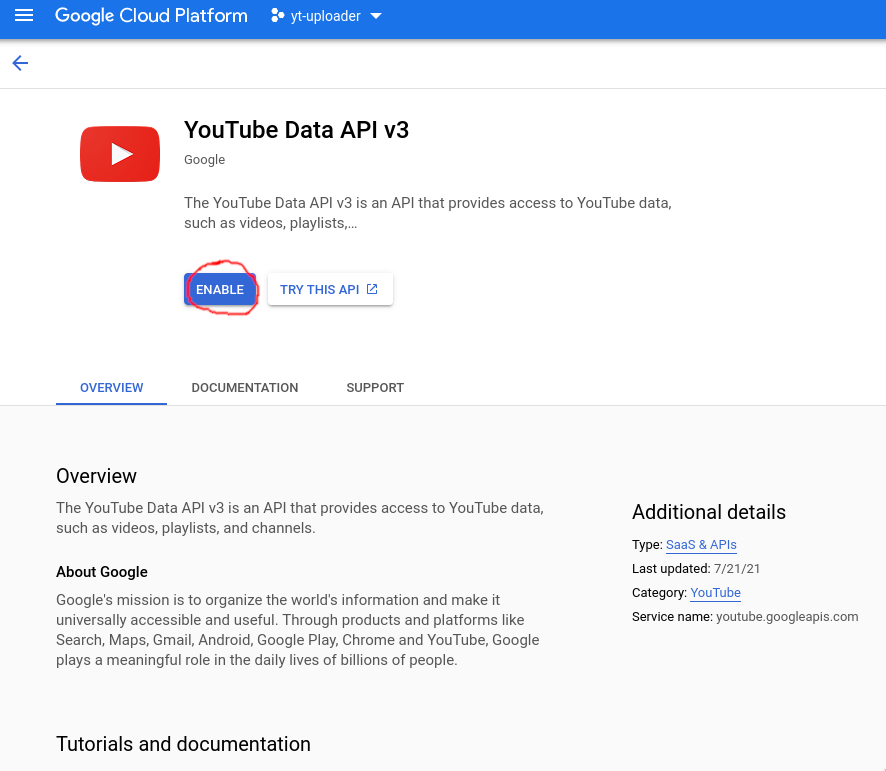
Task: Click the YouTube Data API v3 heading
Action: (x=296, y=130)
